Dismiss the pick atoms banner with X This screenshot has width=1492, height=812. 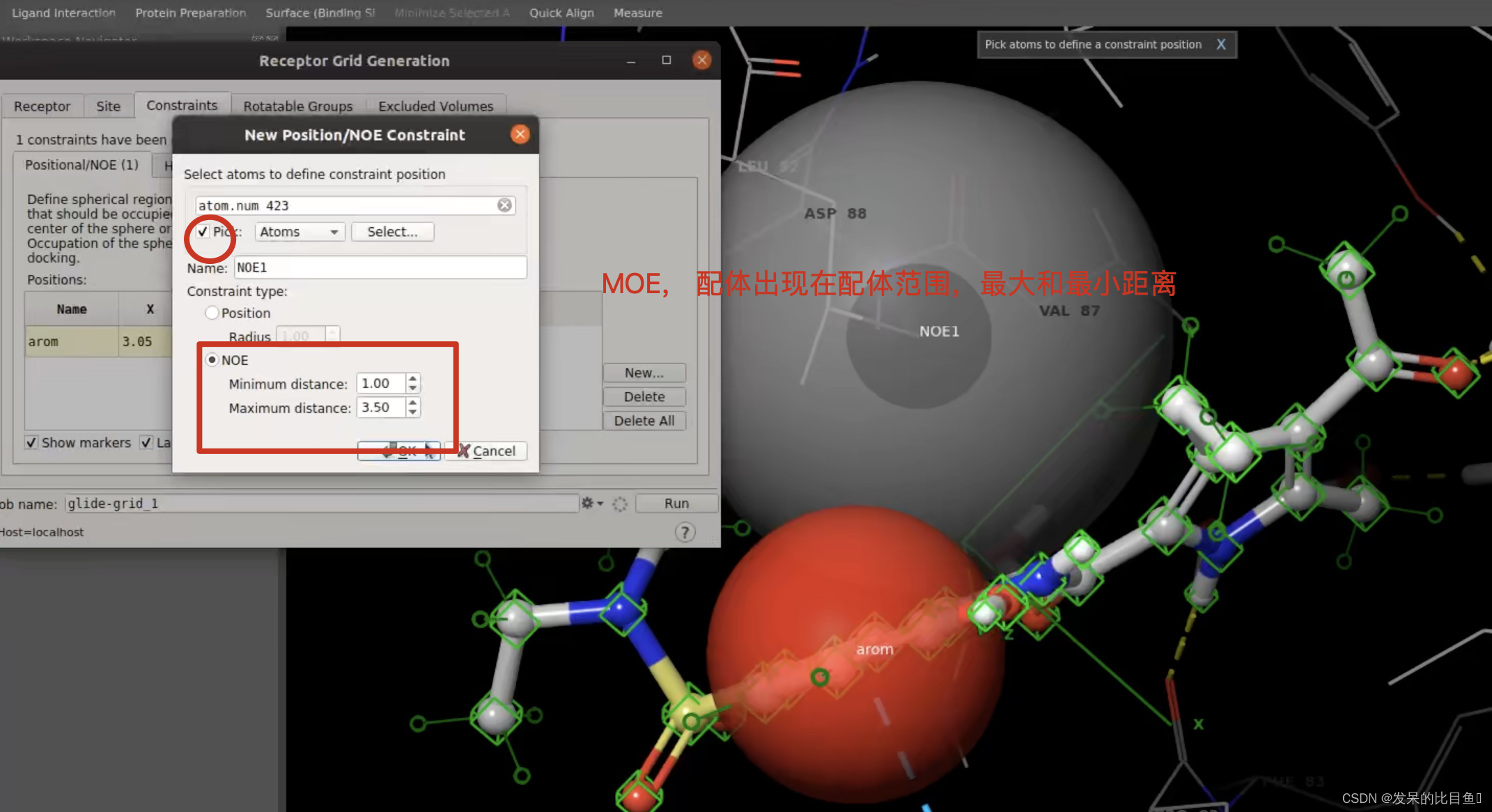[1221, 45]
